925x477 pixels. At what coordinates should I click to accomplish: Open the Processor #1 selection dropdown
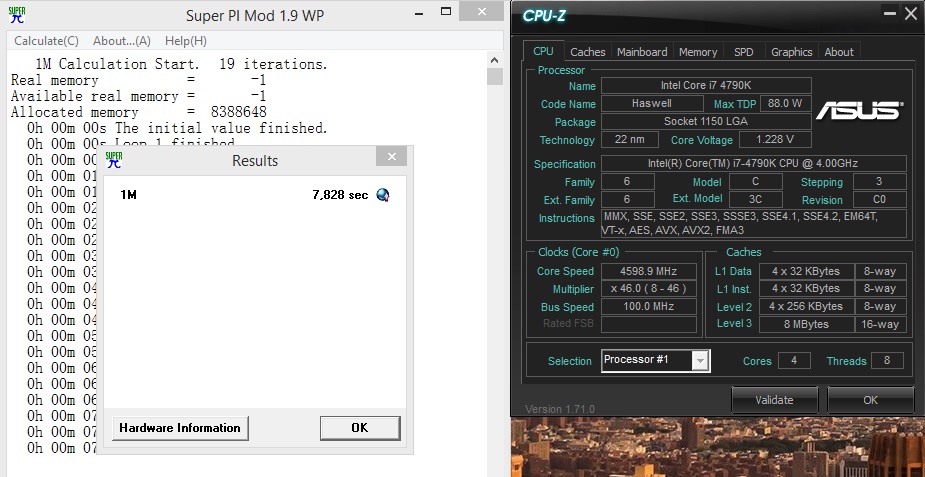(700, 361)
